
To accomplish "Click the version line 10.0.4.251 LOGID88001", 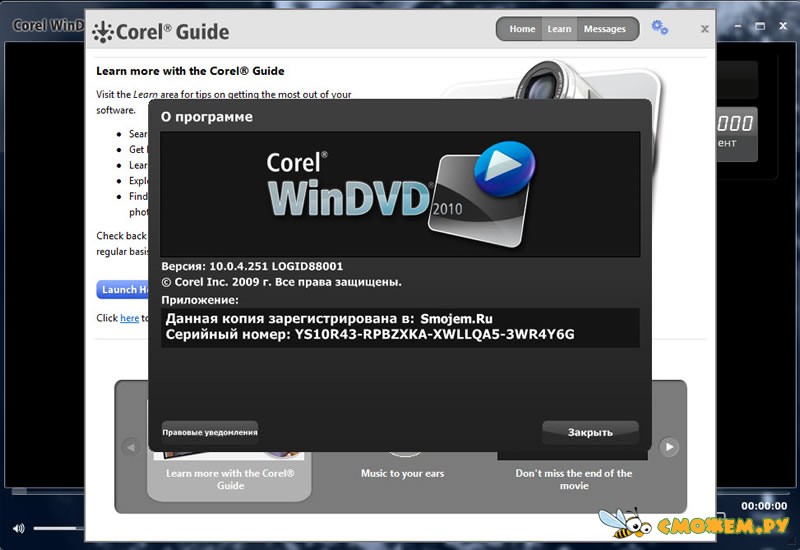I will pos(252,266).
